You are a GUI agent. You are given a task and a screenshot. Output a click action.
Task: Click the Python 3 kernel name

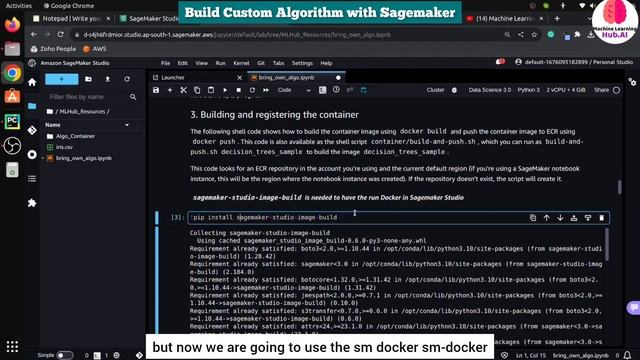529,90
